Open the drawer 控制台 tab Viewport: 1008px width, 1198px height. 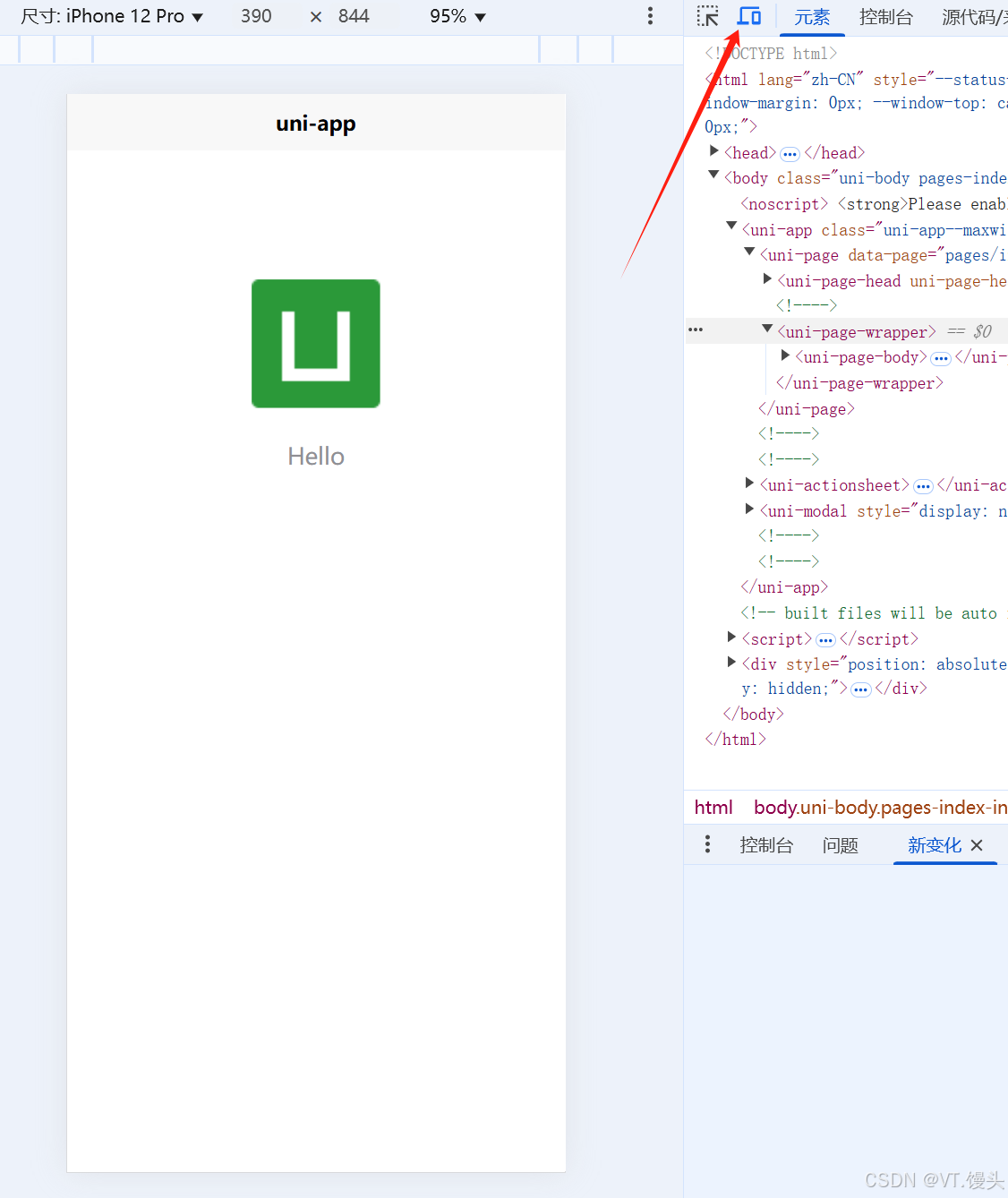tap(766, 845)
